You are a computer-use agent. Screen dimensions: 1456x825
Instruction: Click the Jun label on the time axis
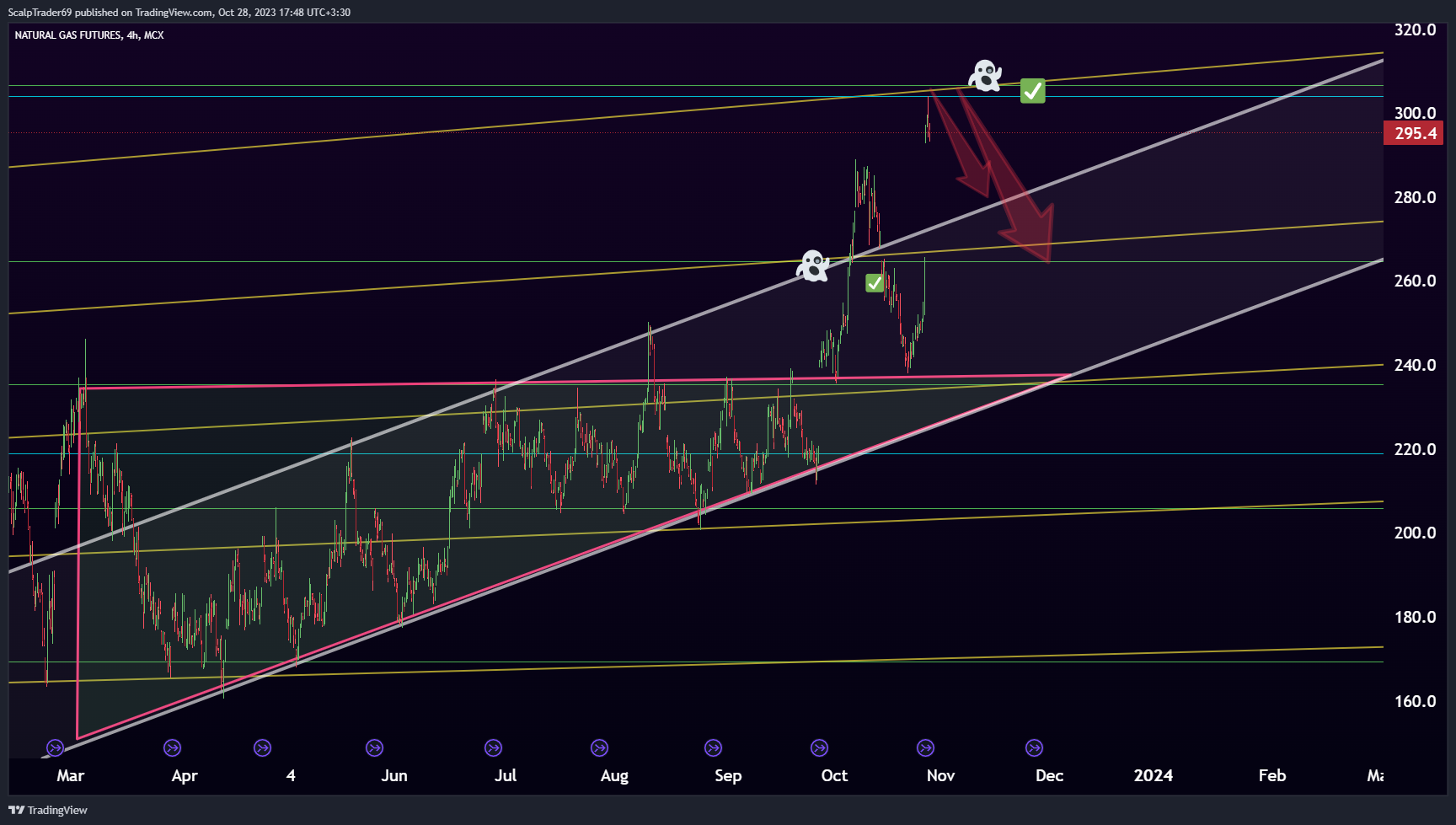[394, 775]
